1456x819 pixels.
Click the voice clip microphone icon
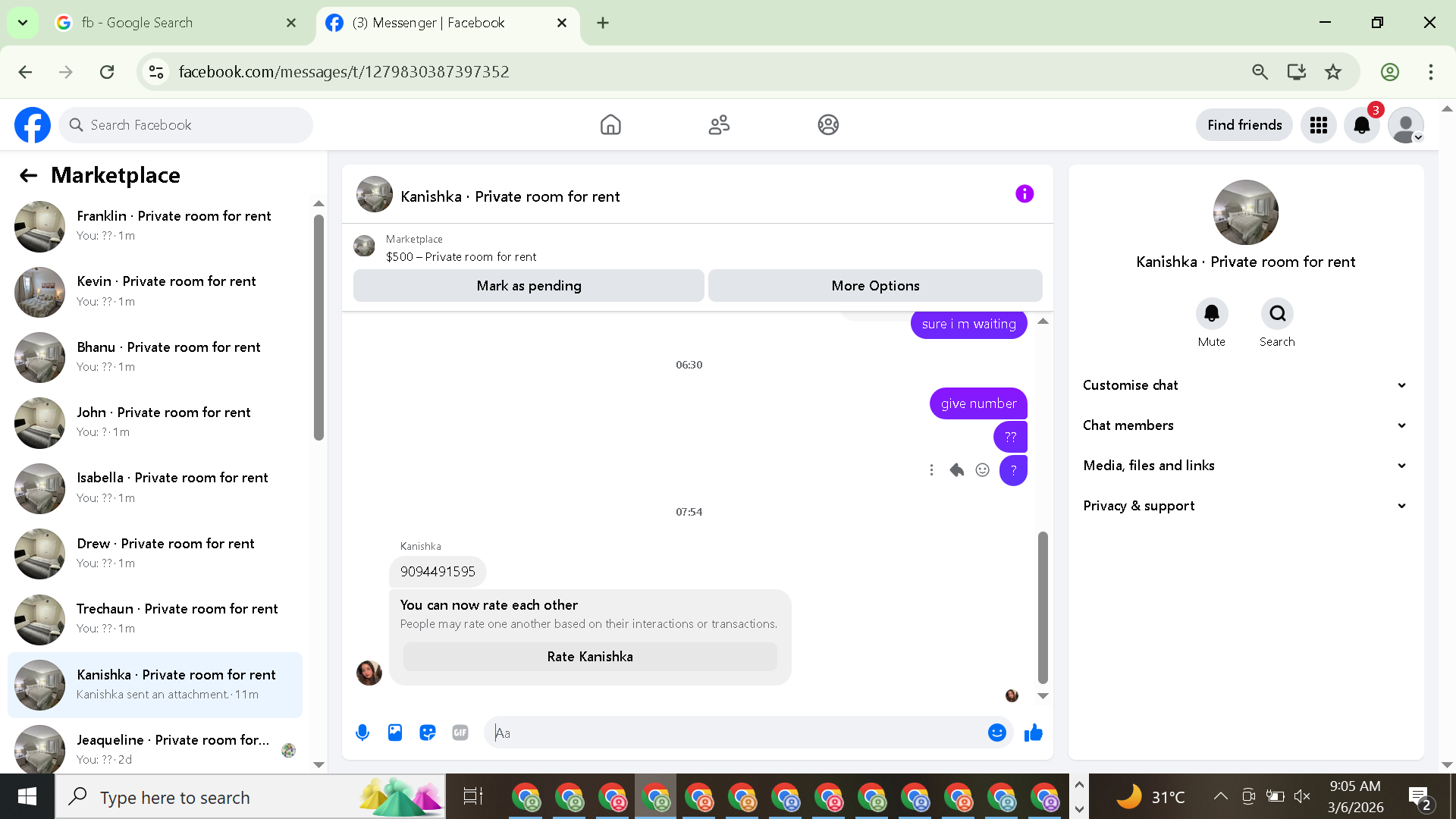coord(362,733)
